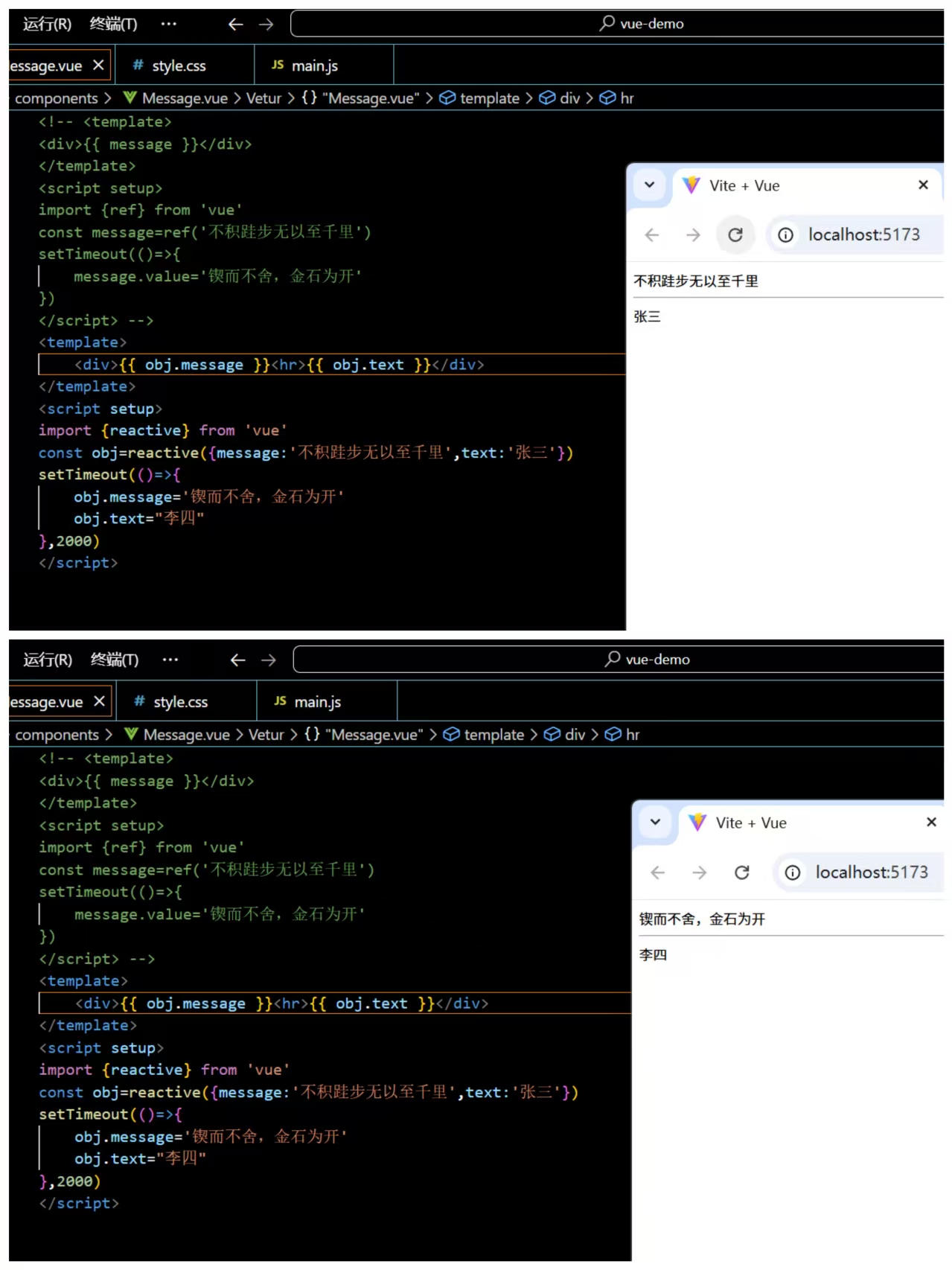Click the vue-demo search box in bottom editor
This screenshot has height=1270, width=952.
pyautogui.click(x=619, y=660)
